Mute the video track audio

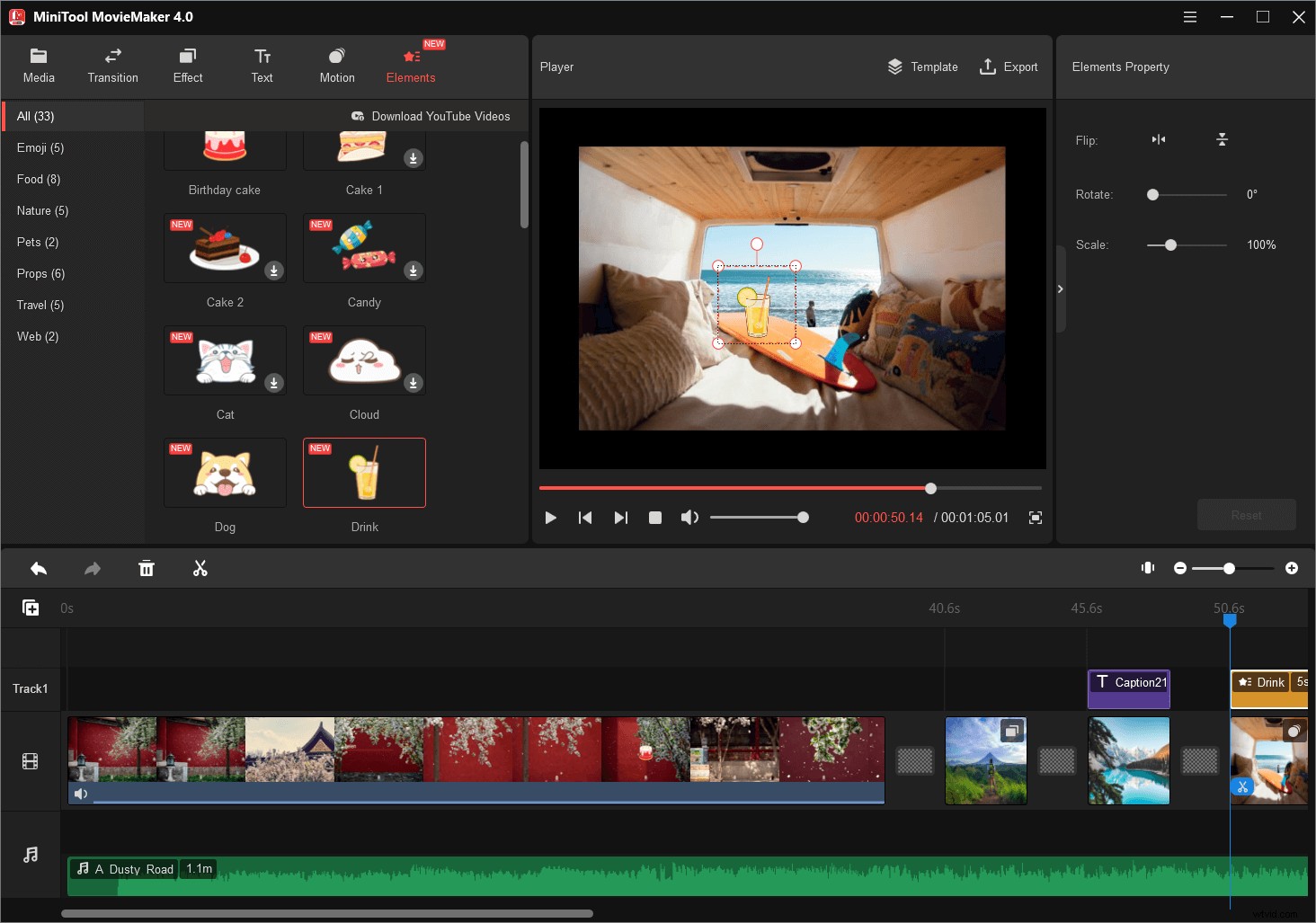pos(82,794)
